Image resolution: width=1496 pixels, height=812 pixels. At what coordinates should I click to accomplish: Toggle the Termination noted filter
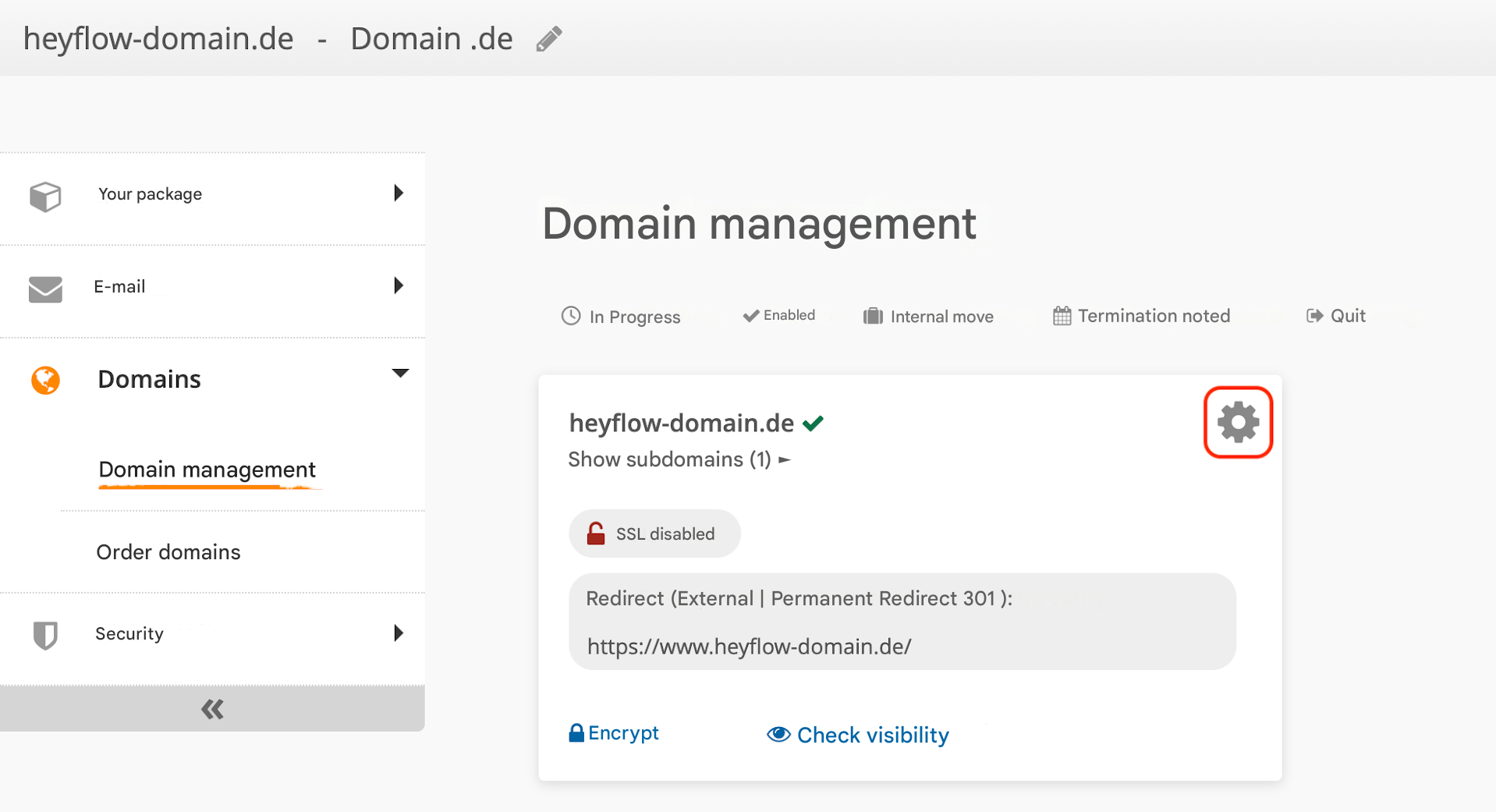pyautogui.click(x=1141, y=316)
